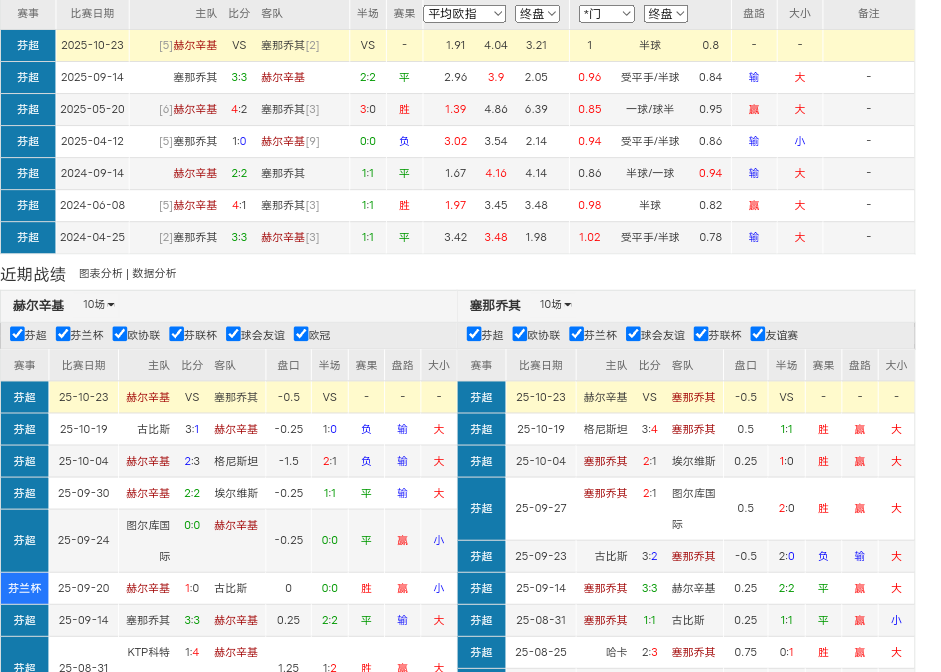Viewport: 941px width, 672px height.
Task: Click the light blue 芬兰杯 league badge
Action: click(25, 588)
